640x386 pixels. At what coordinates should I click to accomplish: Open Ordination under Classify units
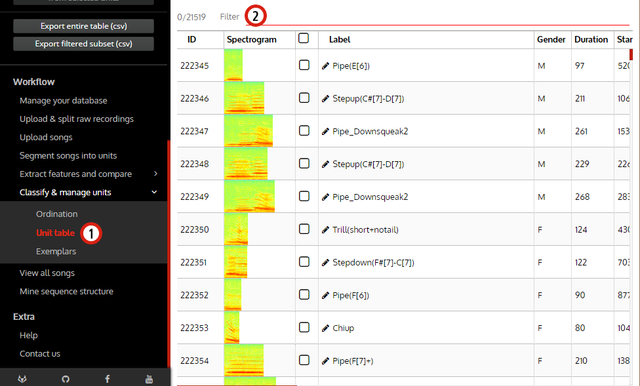click(57, 214)
